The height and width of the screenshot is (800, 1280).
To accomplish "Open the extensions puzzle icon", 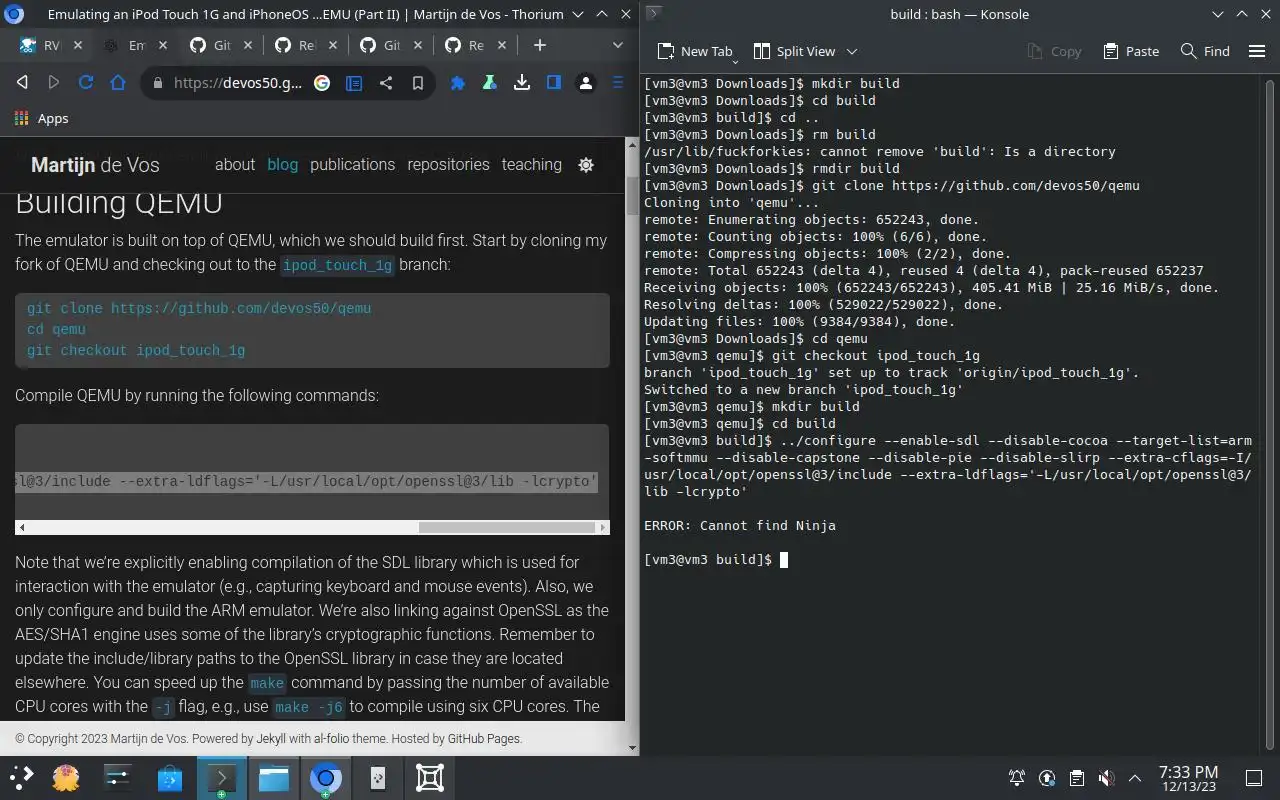I will pos(458,83).
